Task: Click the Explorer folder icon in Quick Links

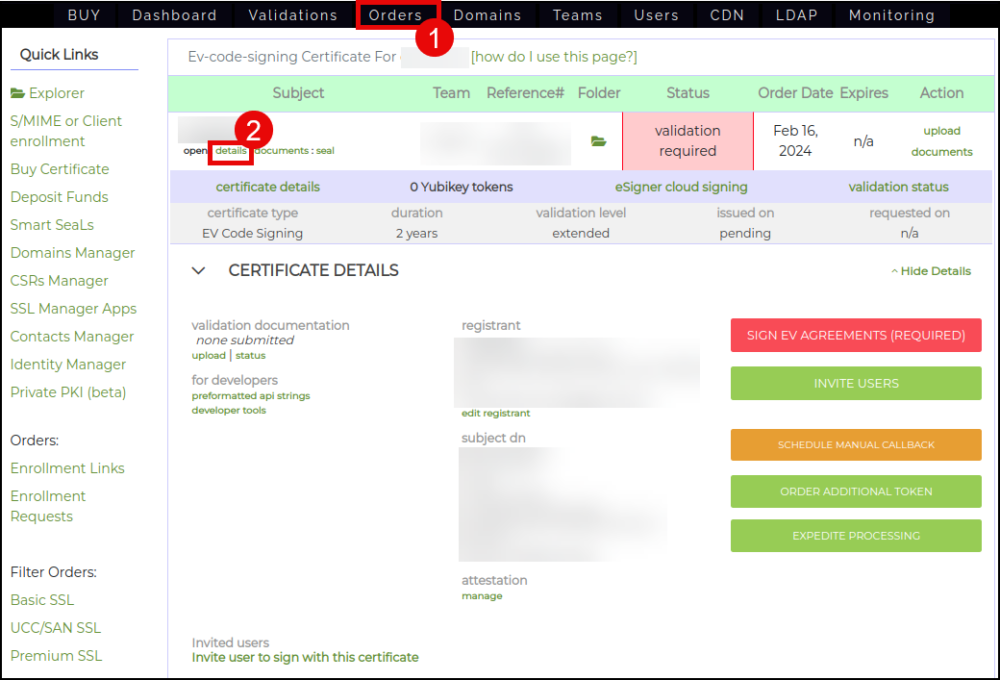Action: [x=18, y=93]
